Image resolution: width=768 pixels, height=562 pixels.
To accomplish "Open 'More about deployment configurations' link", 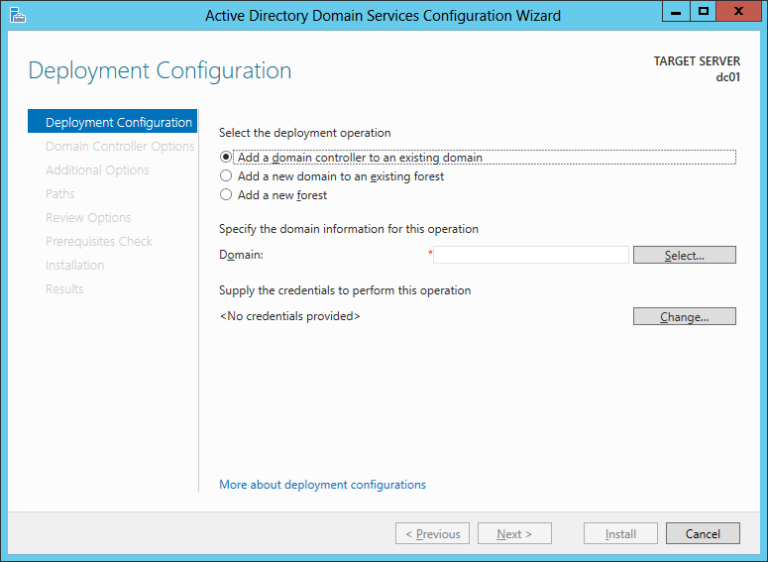I will click(322, 485).
